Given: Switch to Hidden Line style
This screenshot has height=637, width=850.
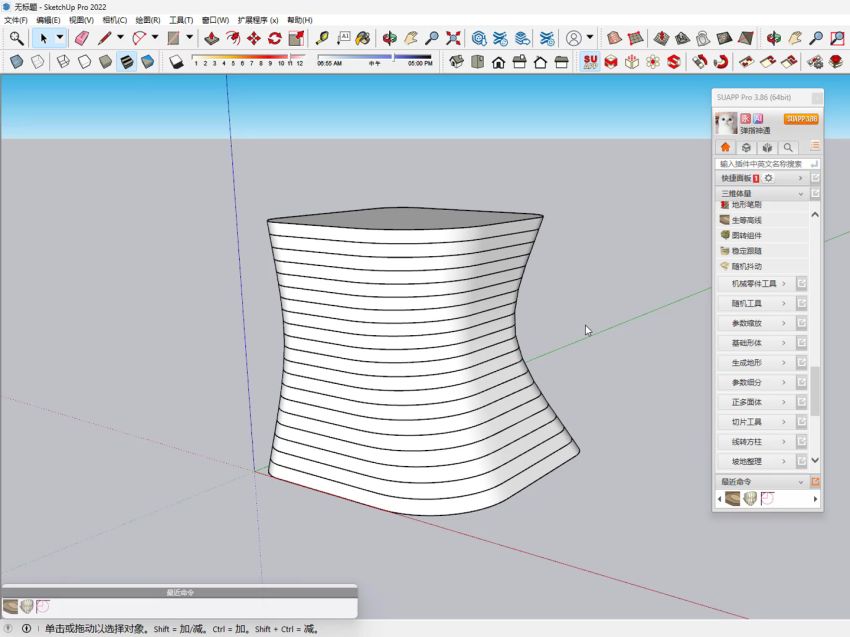Looking at the screenshot, I should (x=84, y=62).
